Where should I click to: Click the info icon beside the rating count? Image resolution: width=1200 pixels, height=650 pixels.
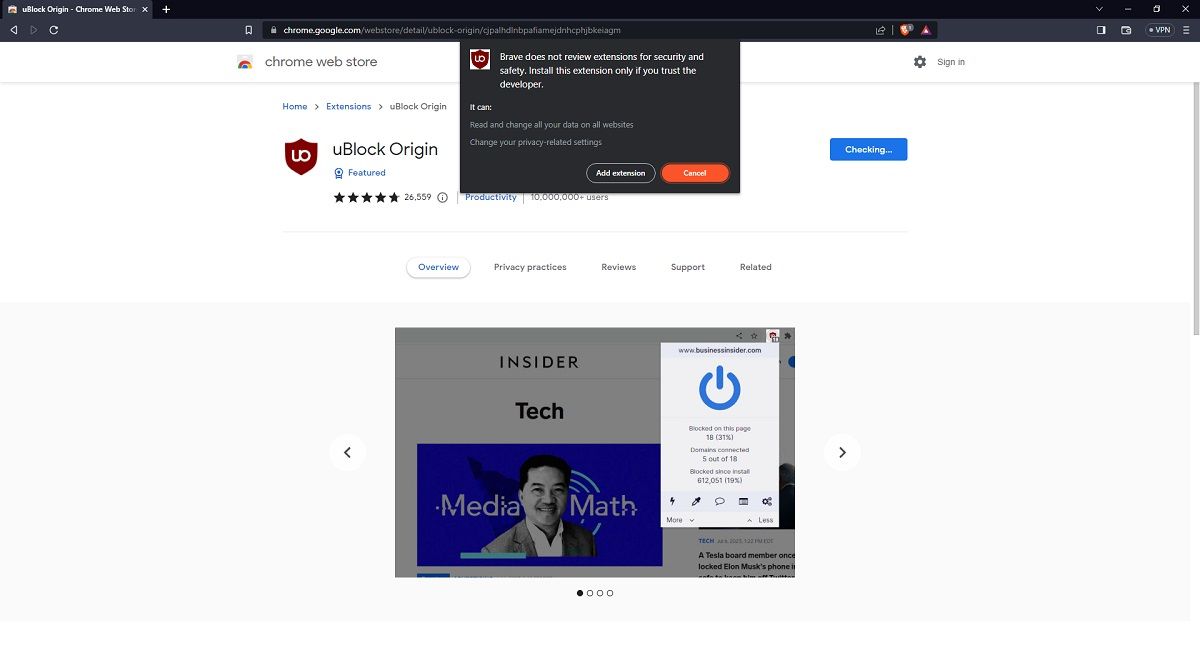(x=442, y=197)
